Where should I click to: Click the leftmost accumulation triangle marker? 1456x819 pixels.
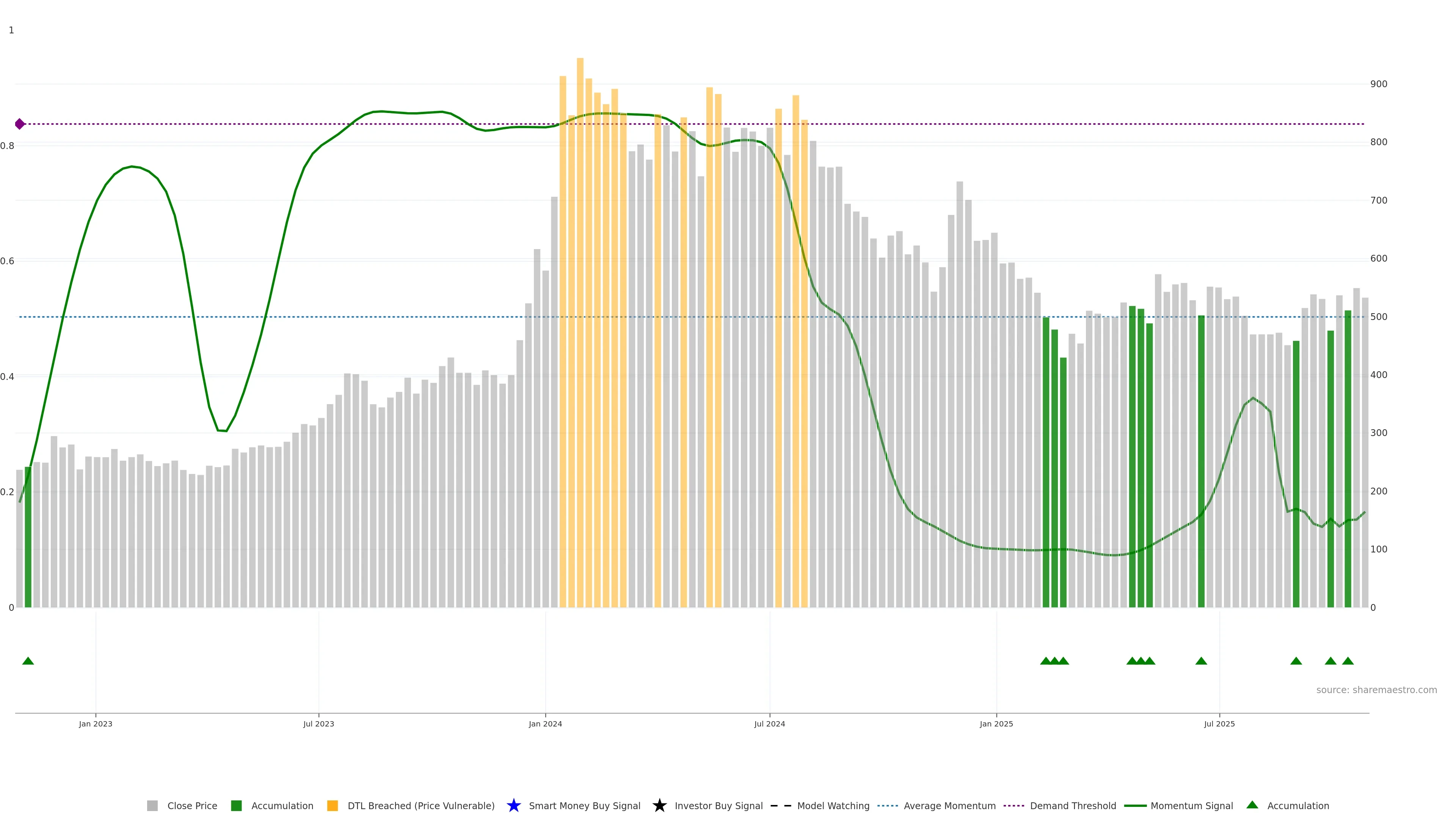tap(28, 661)
